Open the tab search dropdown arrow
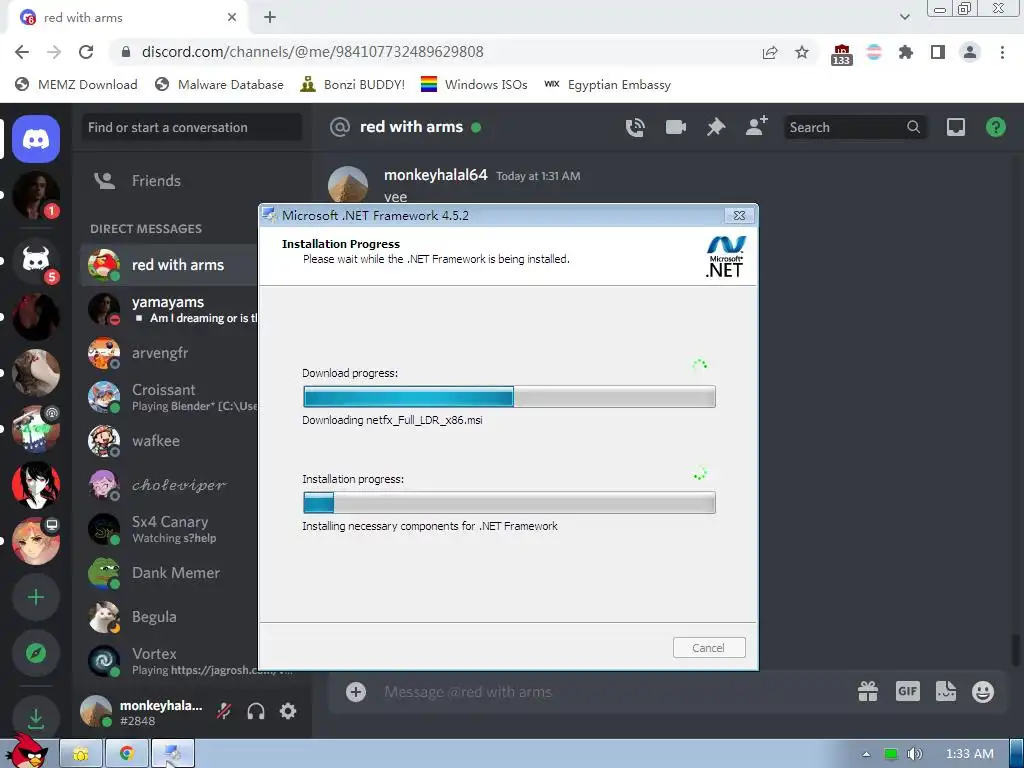 [x=904, y=17]
